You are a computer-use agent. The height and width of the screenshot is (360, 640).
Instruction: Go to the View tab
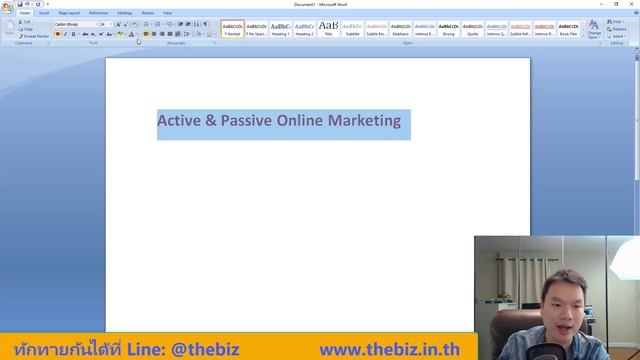pyautogui.click(x=167, y=13)
